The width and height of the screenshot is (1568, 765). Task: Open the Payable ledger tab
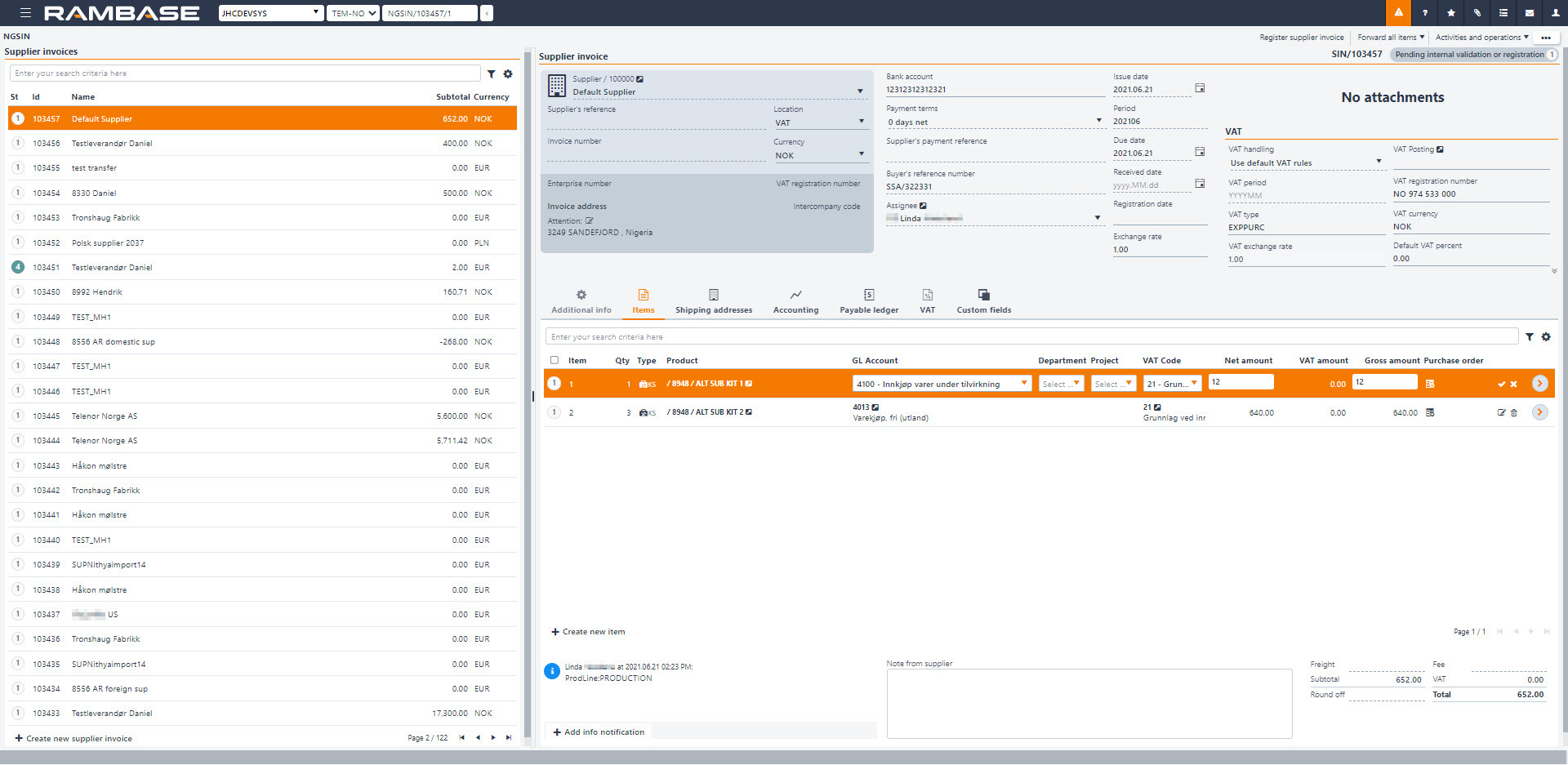(869, 300)
